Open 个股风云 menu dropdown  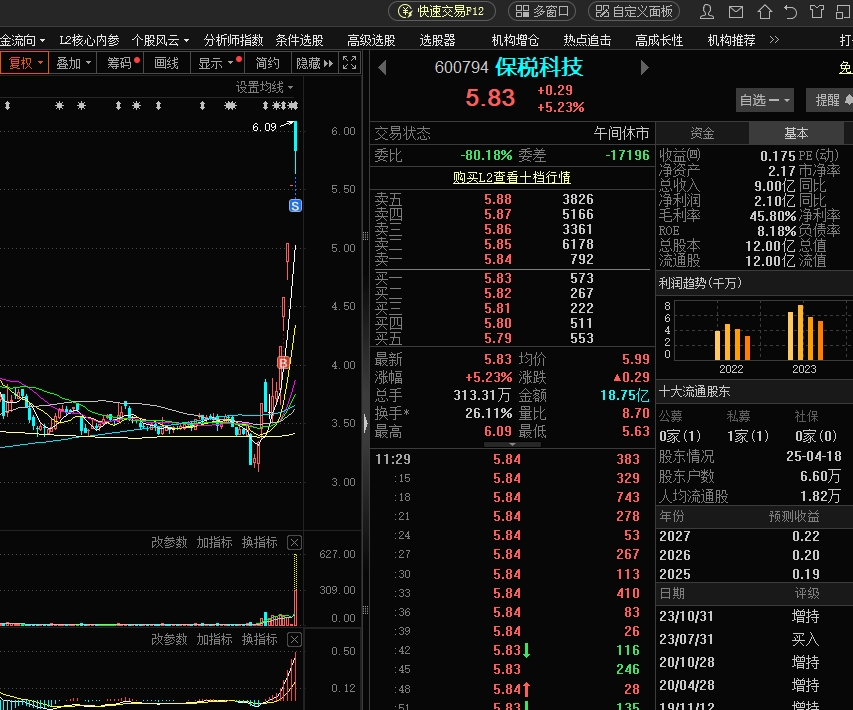click(x=160, y=40)
